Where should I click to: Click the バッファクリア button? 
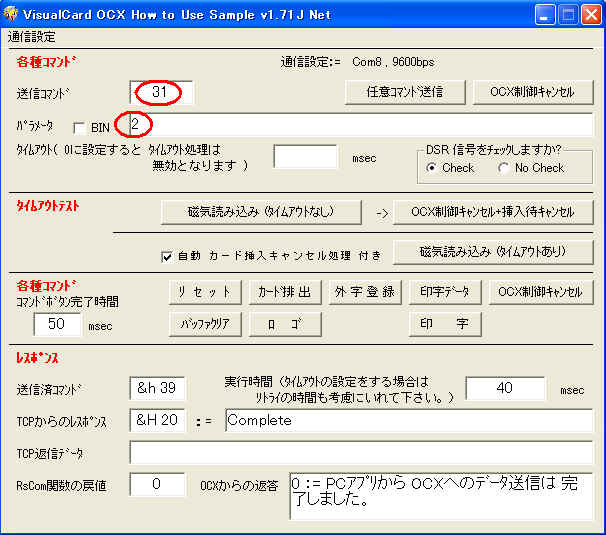point(205,324)
